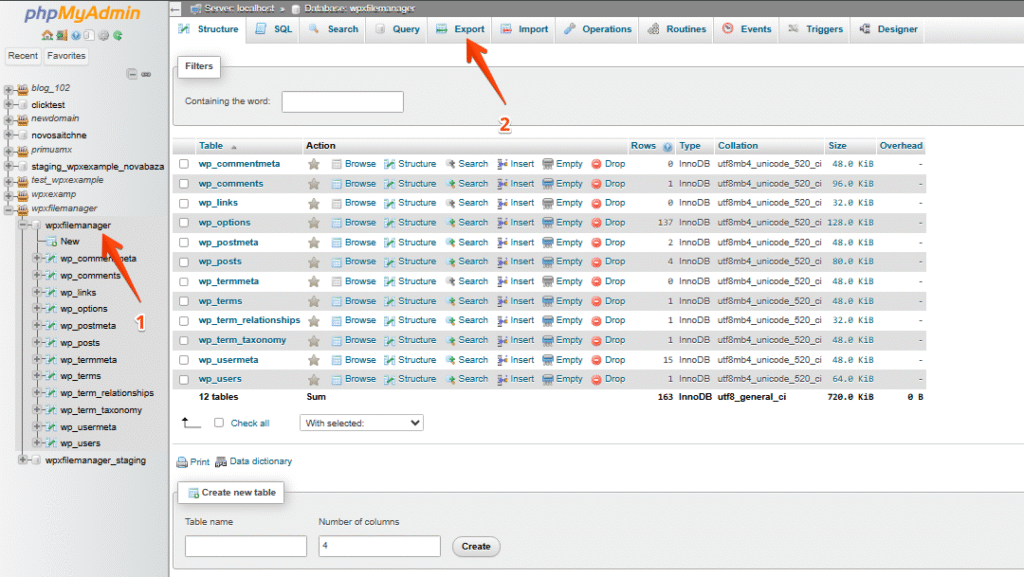The image size is (1024, 577).
Task: Click the Data dictionary icon
Action: coord(221,461)
